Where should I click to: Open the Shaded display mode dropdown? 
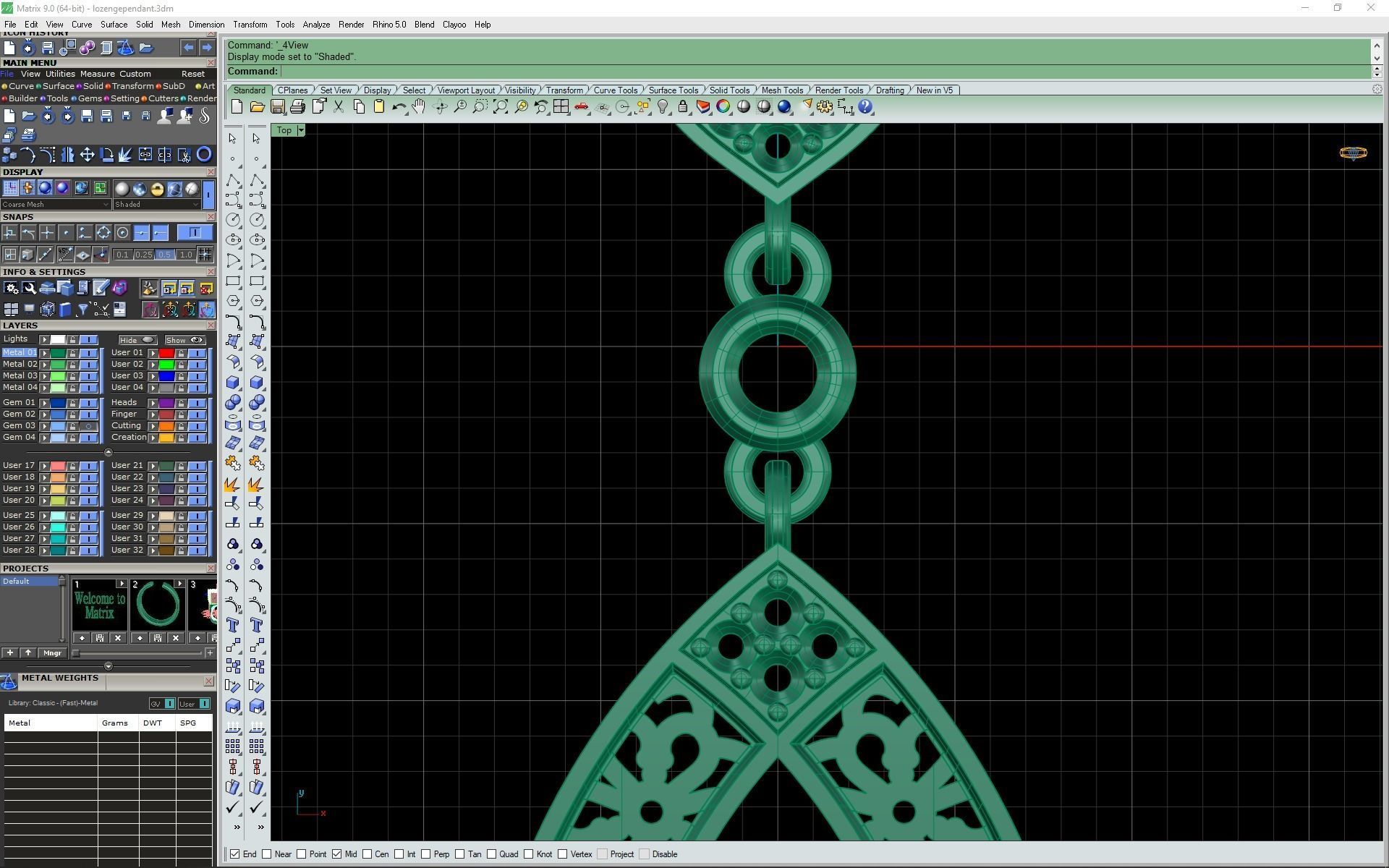coord(156,205)
